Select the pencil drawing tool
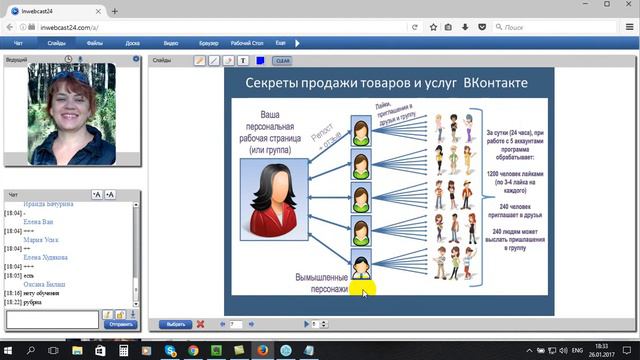This screenshot has height=360, width=640. [x=200, y=61]
